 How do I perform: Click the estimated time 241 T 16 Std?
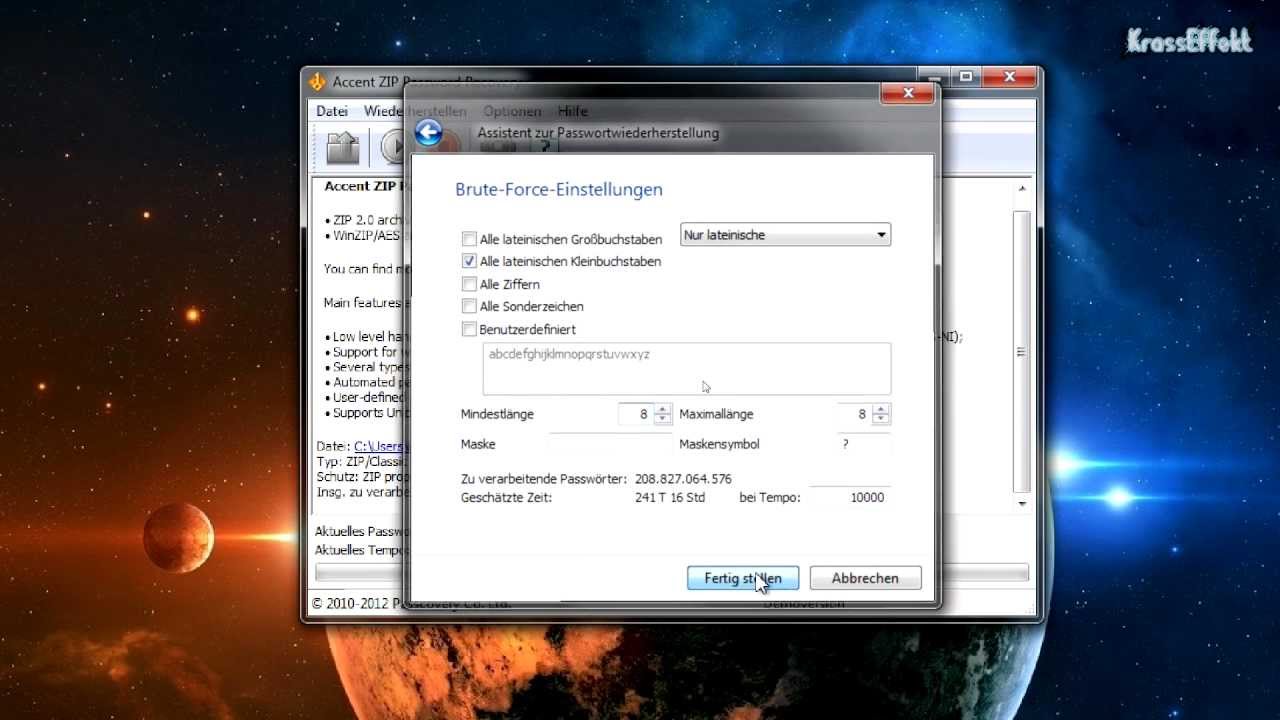pos(670,497)
